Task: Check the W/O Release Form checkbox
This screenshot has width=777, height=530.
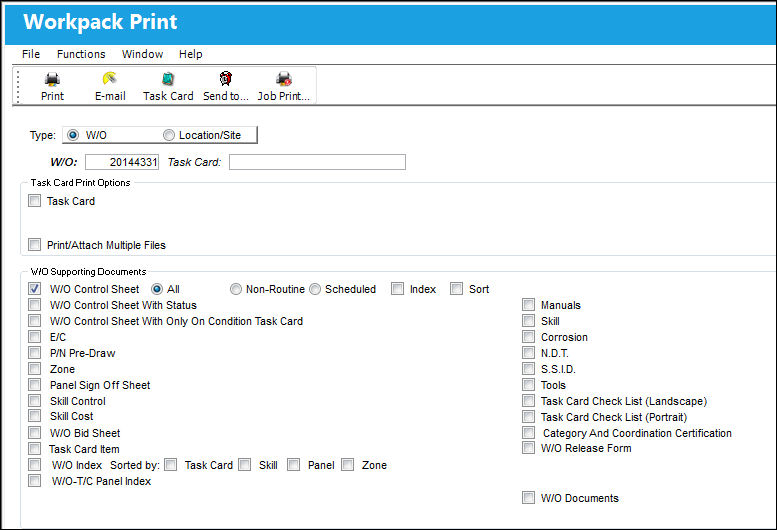Action: 528,447
